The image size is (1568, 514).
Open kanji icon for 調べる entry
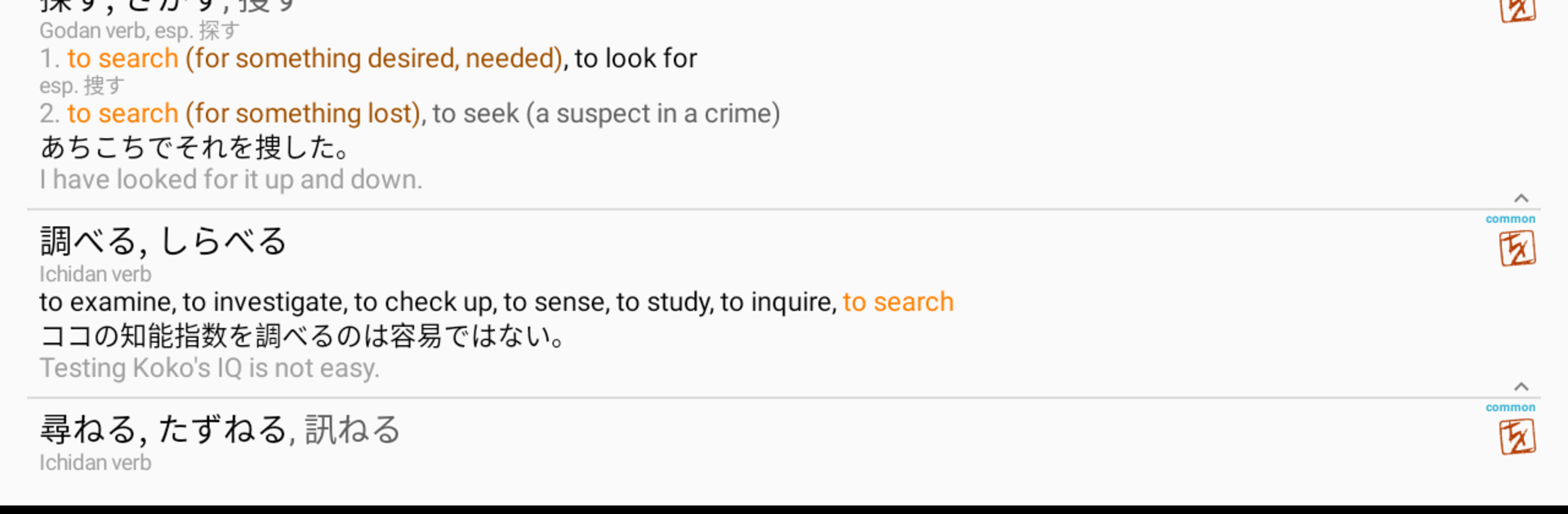pos(1517,249)
